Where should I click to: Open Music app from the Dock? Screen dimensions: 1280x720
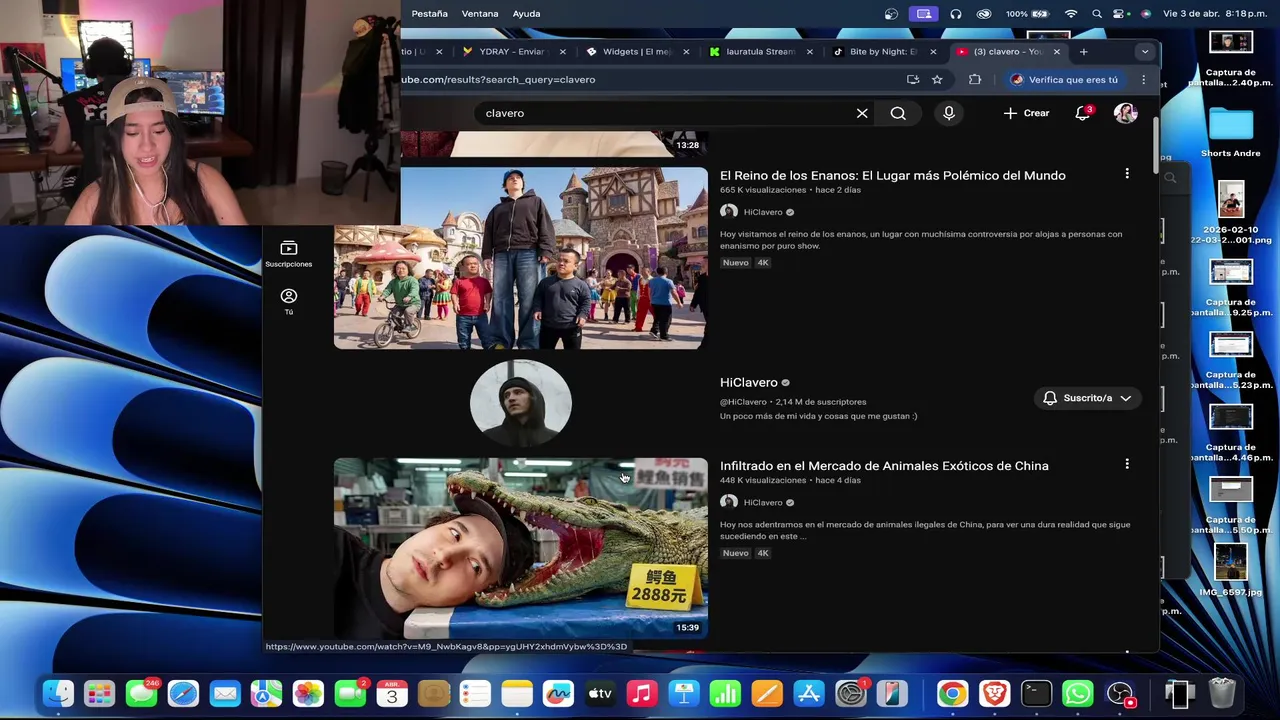pos(642,693)
